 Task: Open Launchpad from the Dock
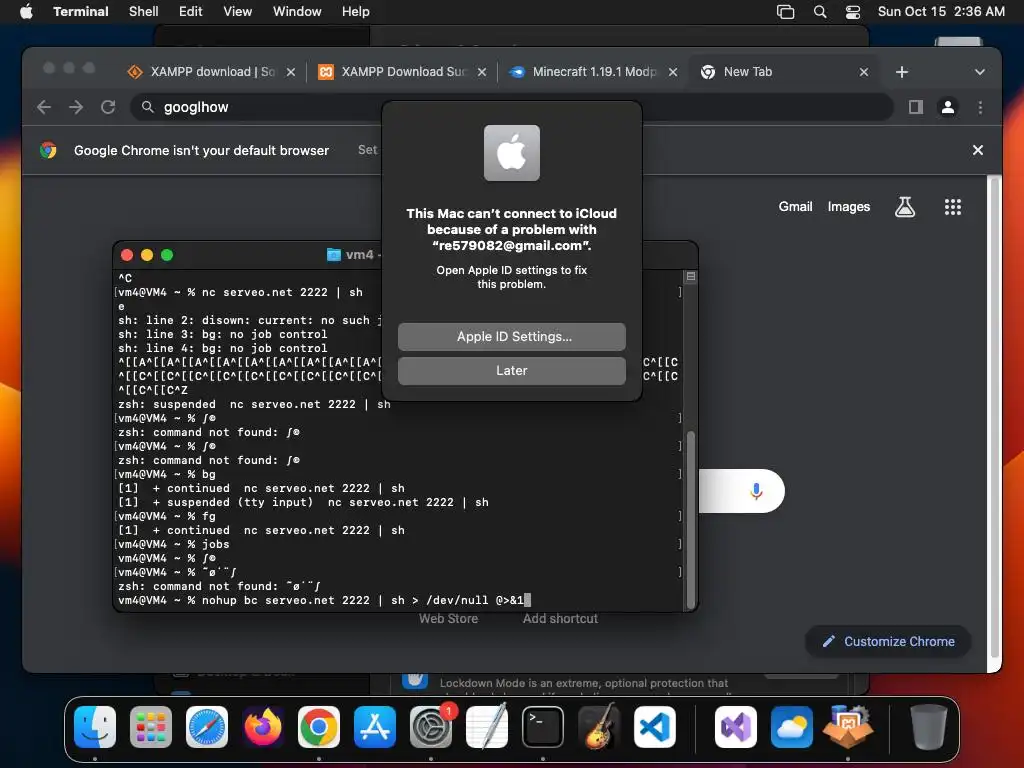click(151, 727)
